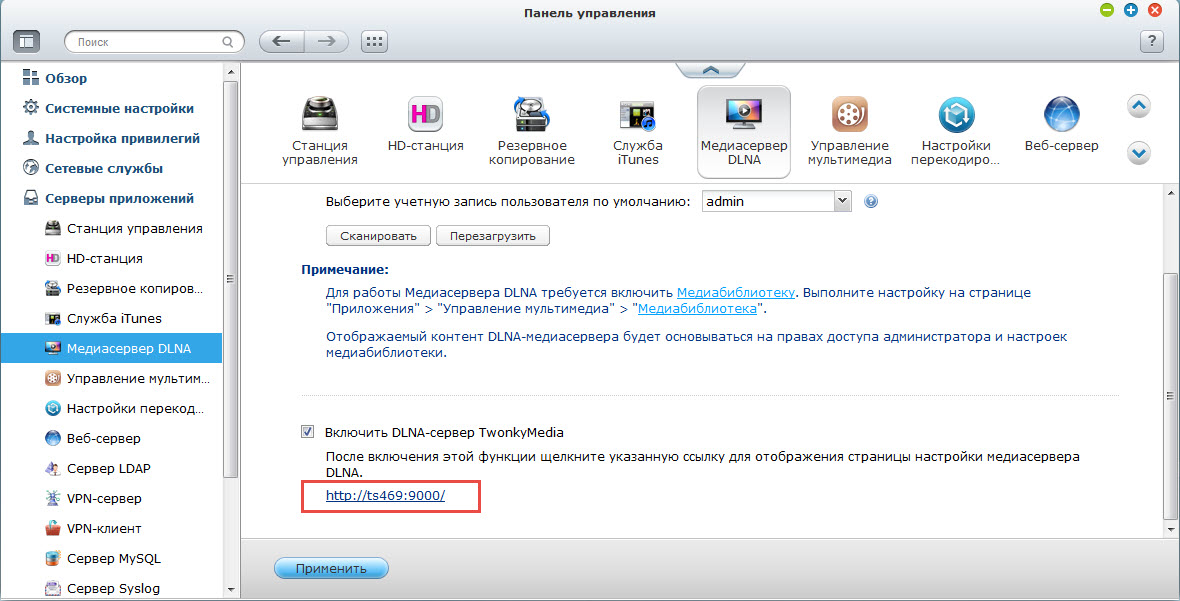
Task: Open the grid view of all settings
Action: click(374, 41)
